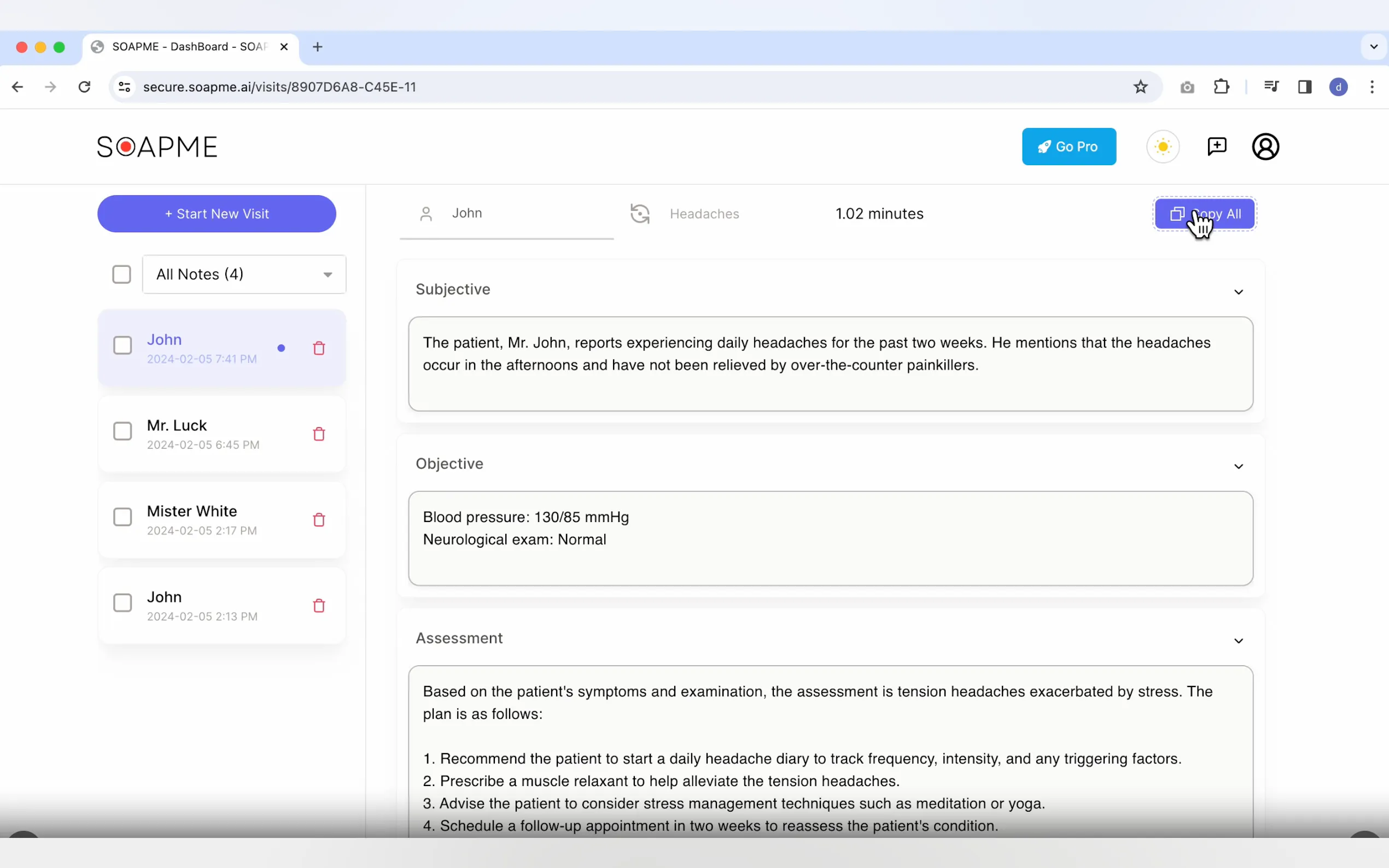
Task: Delete the Mr. Luck note with trash icon
Action: (319, 434)
